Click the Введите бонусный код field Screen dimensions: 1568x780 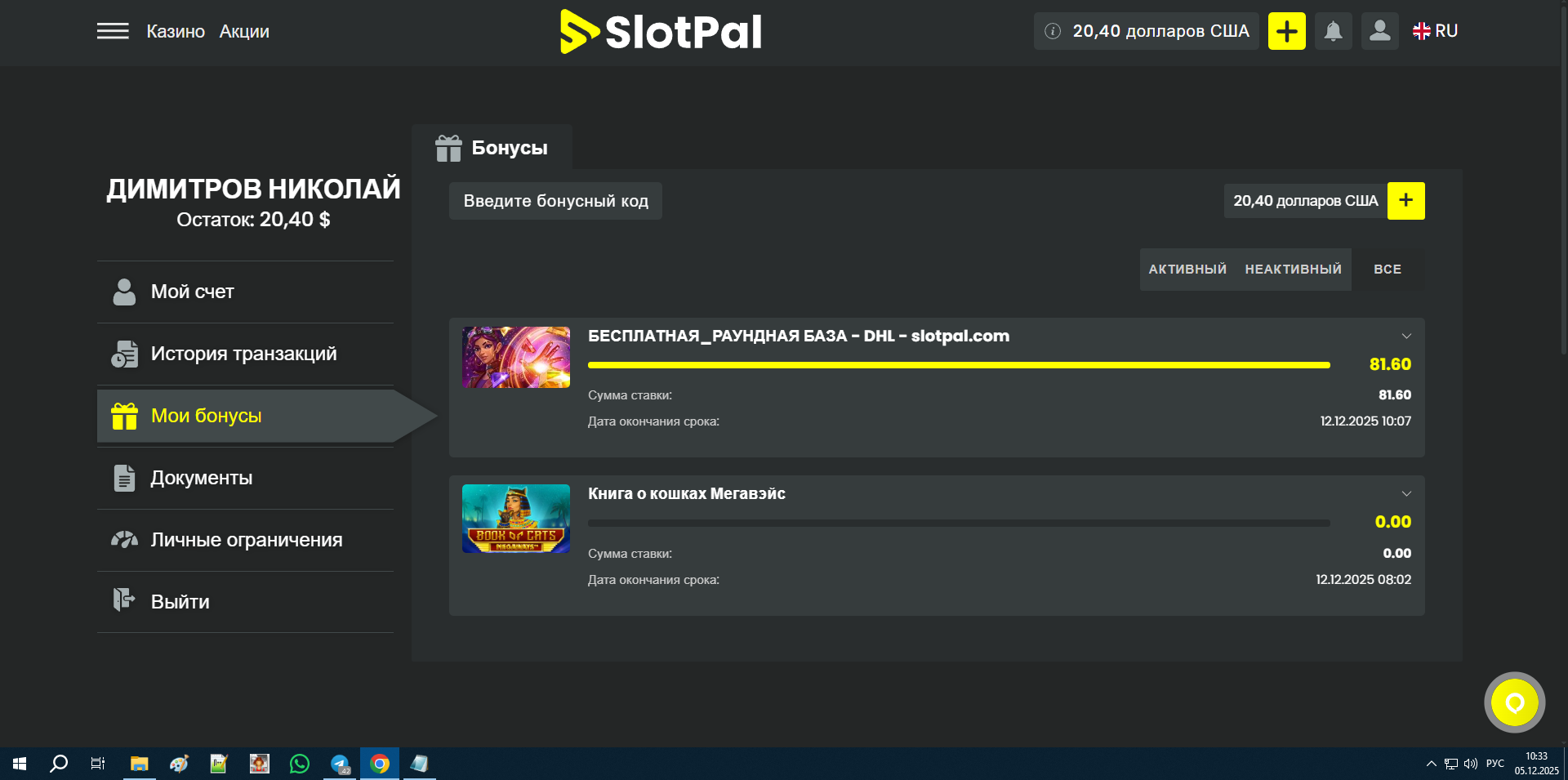coord(555,201)
